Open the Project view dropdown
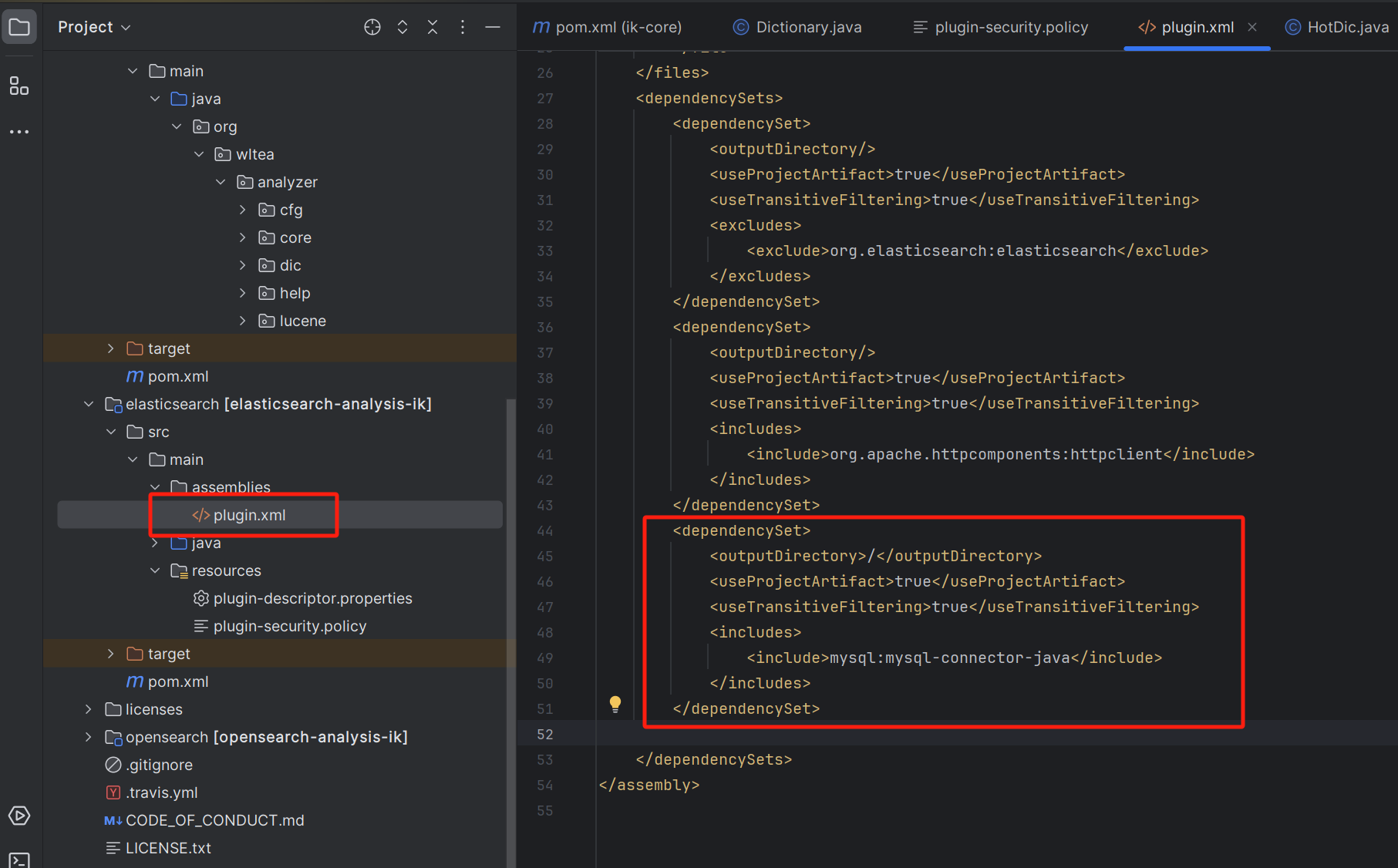The width and height of the screenshot is (1398, 868). click(x=94, y=27)
